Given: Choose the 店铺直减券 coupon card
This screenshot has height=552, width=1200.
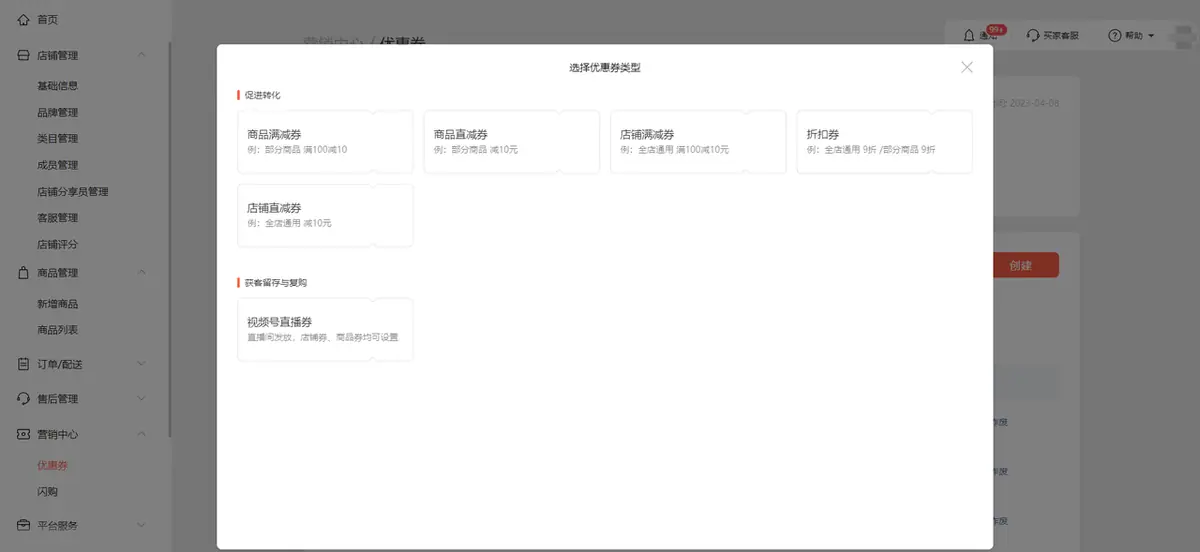Looking at the screenshot, I should [x=325, y=215].
